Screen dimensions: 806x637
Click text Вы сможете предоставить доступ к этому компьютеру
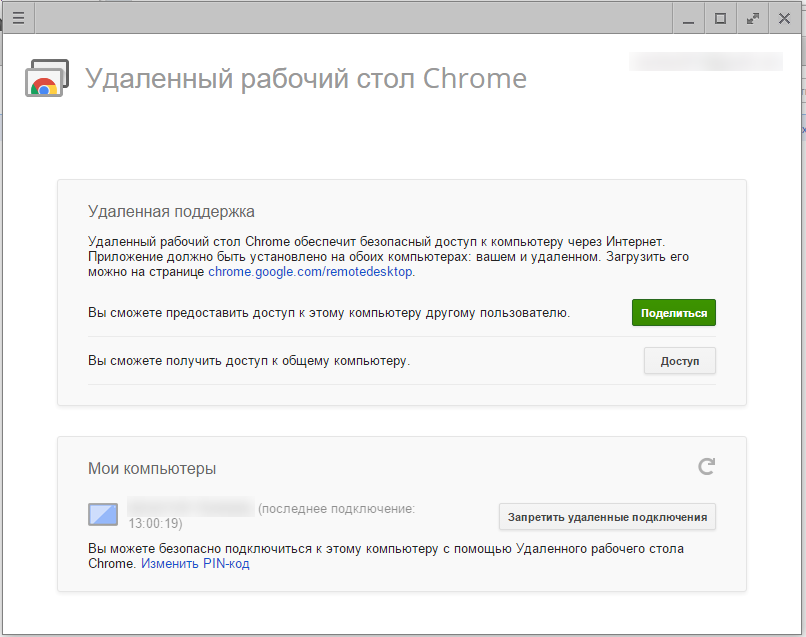click(329, 313)
